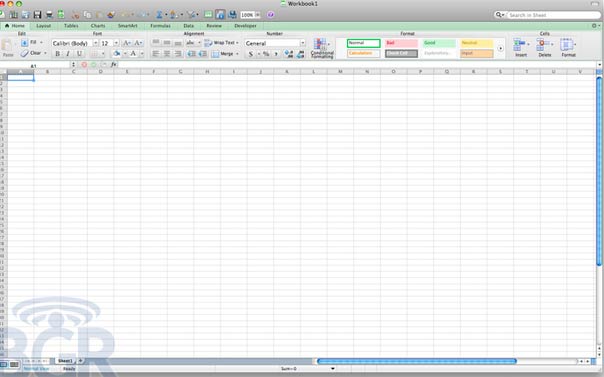Image resolution: width=604 pixels, height=377 pixels.
Task: Click the Delete cells button
Action: pyautogui.click(x=545, y=48)
